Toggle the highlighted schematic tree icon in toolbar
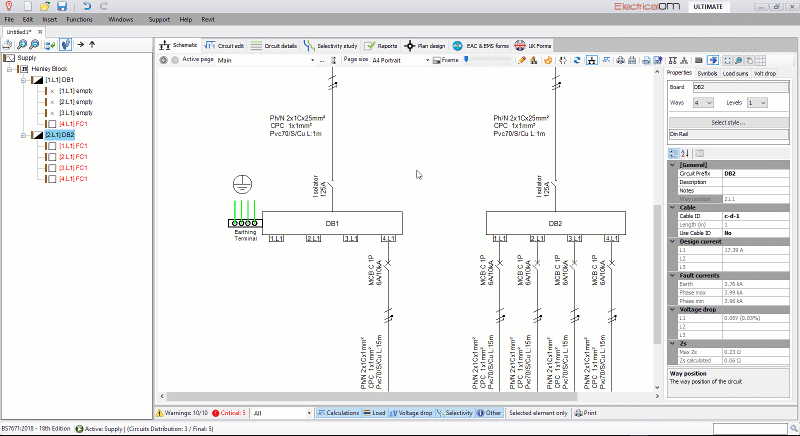Screen dimensions: 800x436 (591, 60)
